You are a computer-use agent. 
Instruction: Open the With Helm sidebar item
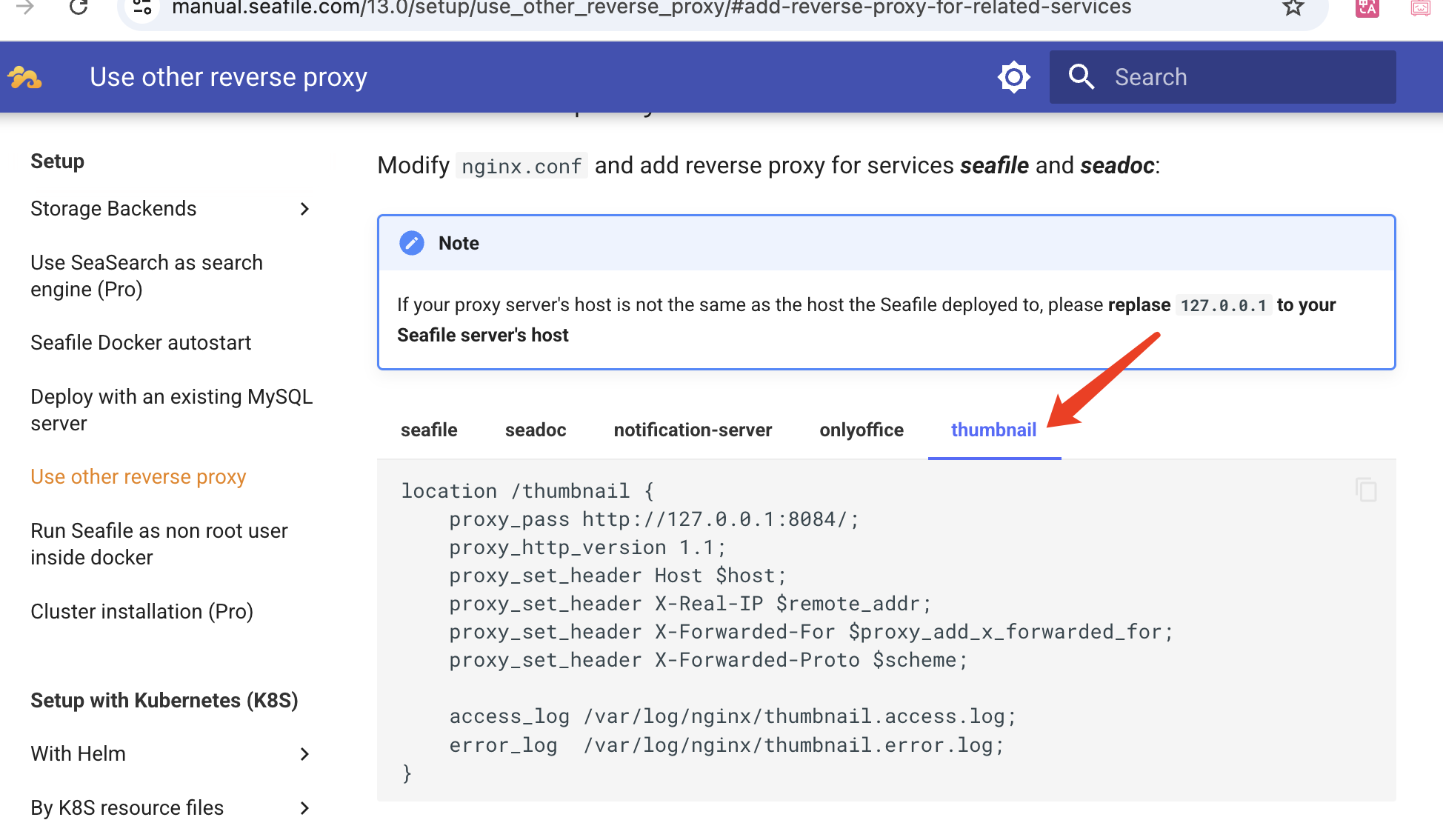point(78,754)
